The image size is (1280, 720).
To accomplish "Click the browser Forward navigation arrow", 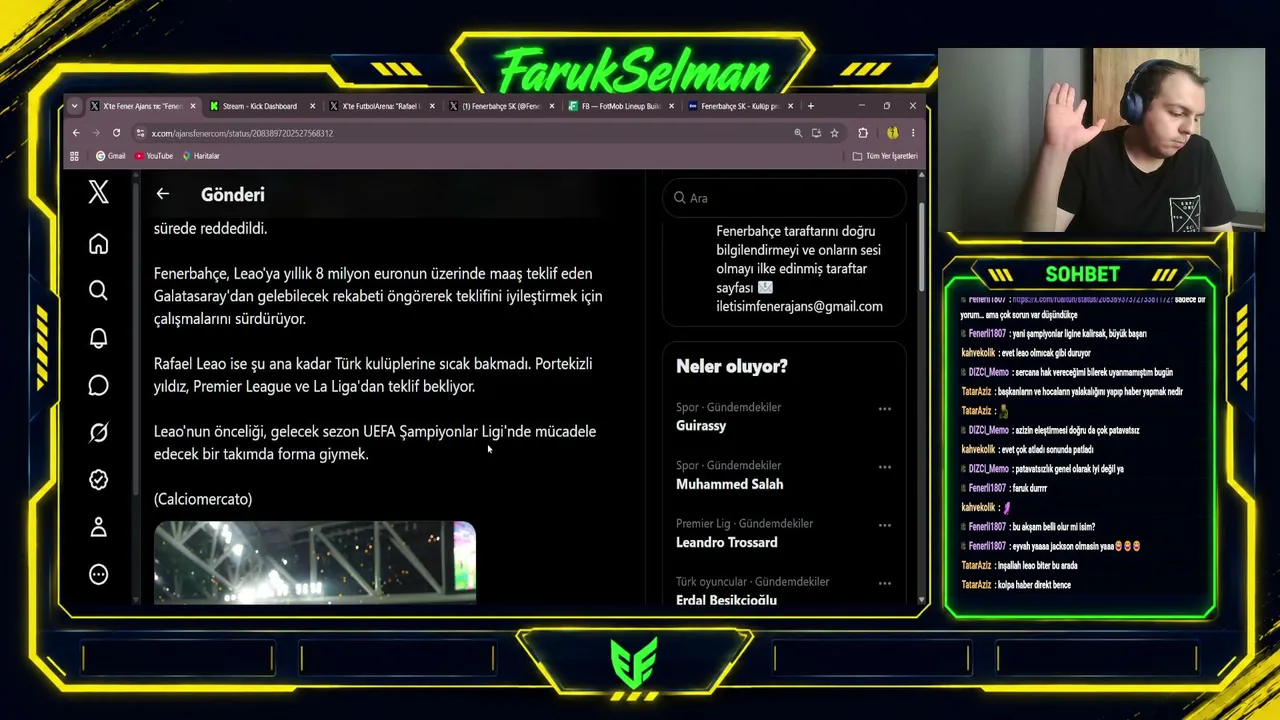I will point(96,133).
